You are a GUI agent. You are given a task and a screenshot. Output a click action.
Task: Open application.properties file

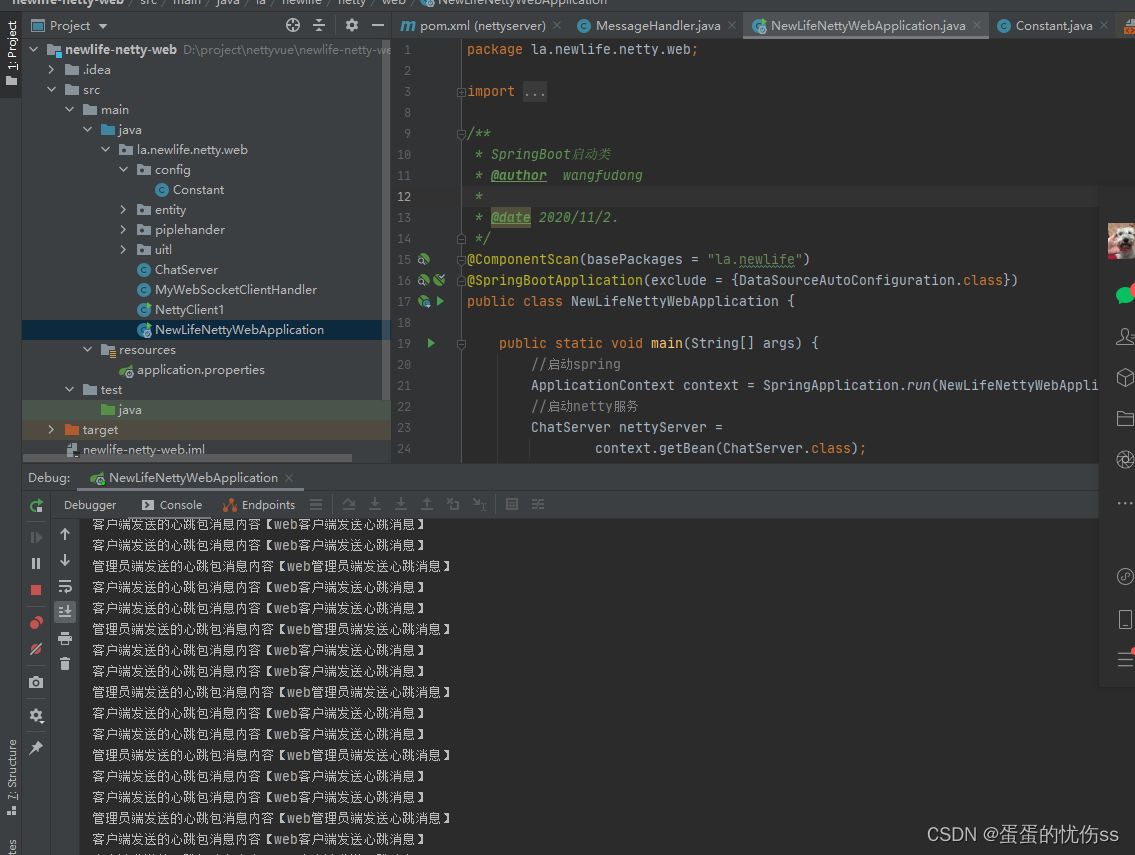[x=201, y=370]
